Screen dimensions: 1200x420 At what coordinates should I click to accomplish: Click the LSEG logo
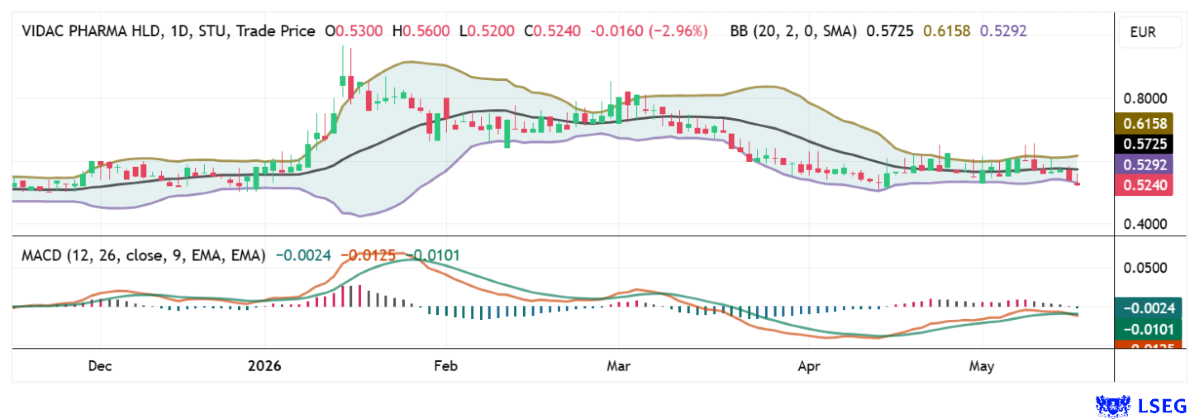point(1143,404)
